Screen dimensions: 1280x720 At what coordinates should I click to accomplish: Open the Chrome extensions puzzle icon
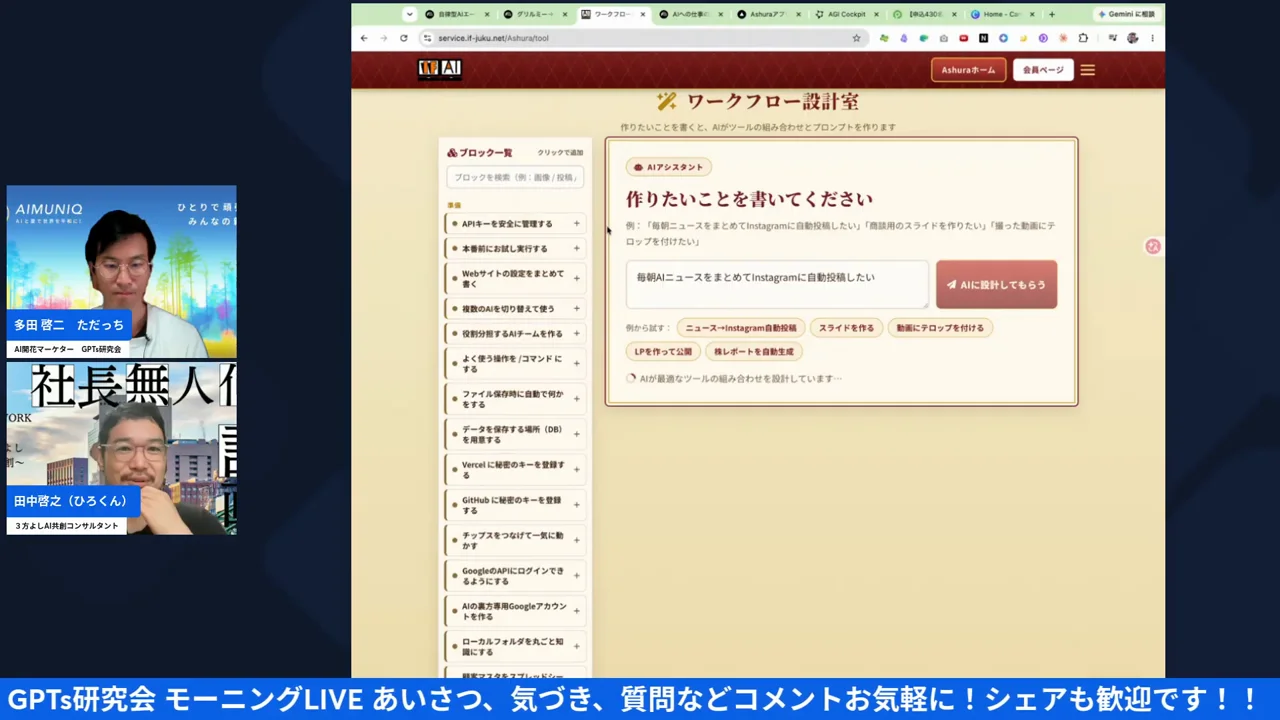[1083, 38]
